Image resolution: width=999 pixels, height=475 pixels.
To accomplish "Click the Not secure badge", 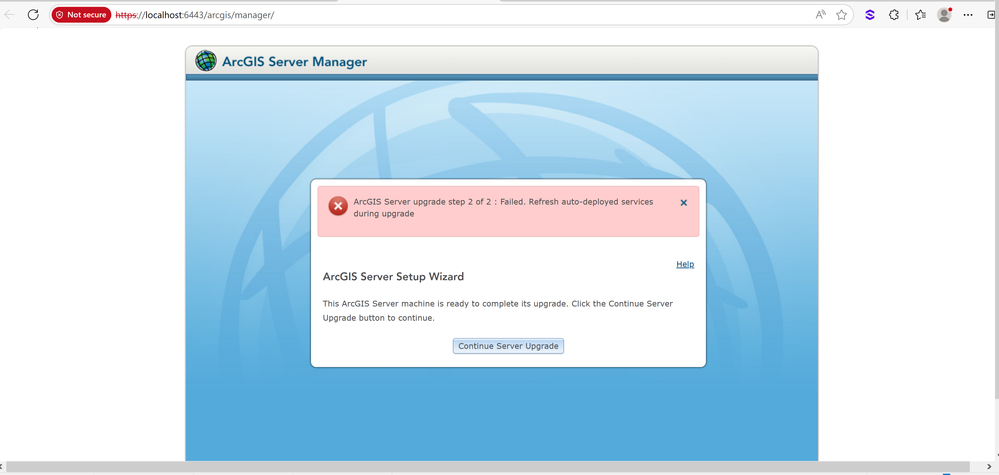I will pos(81,15).
